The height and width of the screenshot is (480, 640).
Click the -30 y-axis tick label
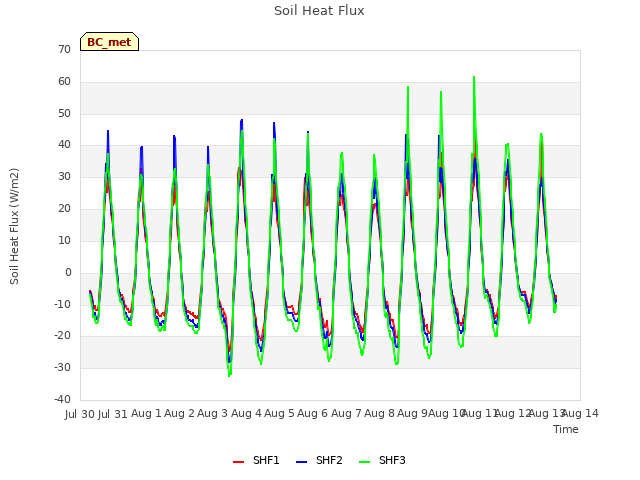point(63,367)
